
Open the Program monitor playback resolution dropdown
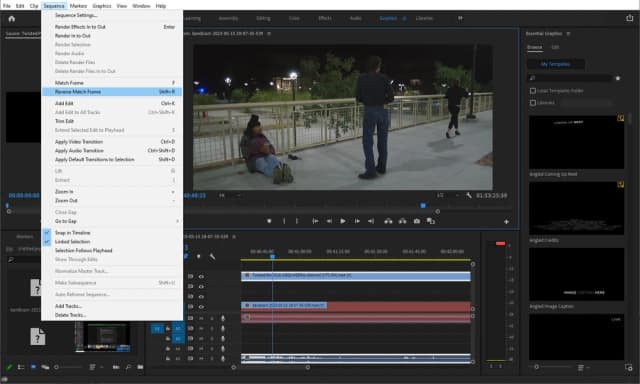click(447, 195)
